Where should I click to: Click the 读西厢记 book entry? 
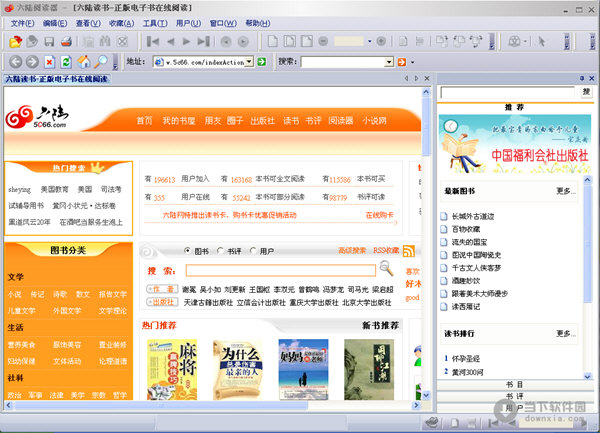(x=466, y=306)
